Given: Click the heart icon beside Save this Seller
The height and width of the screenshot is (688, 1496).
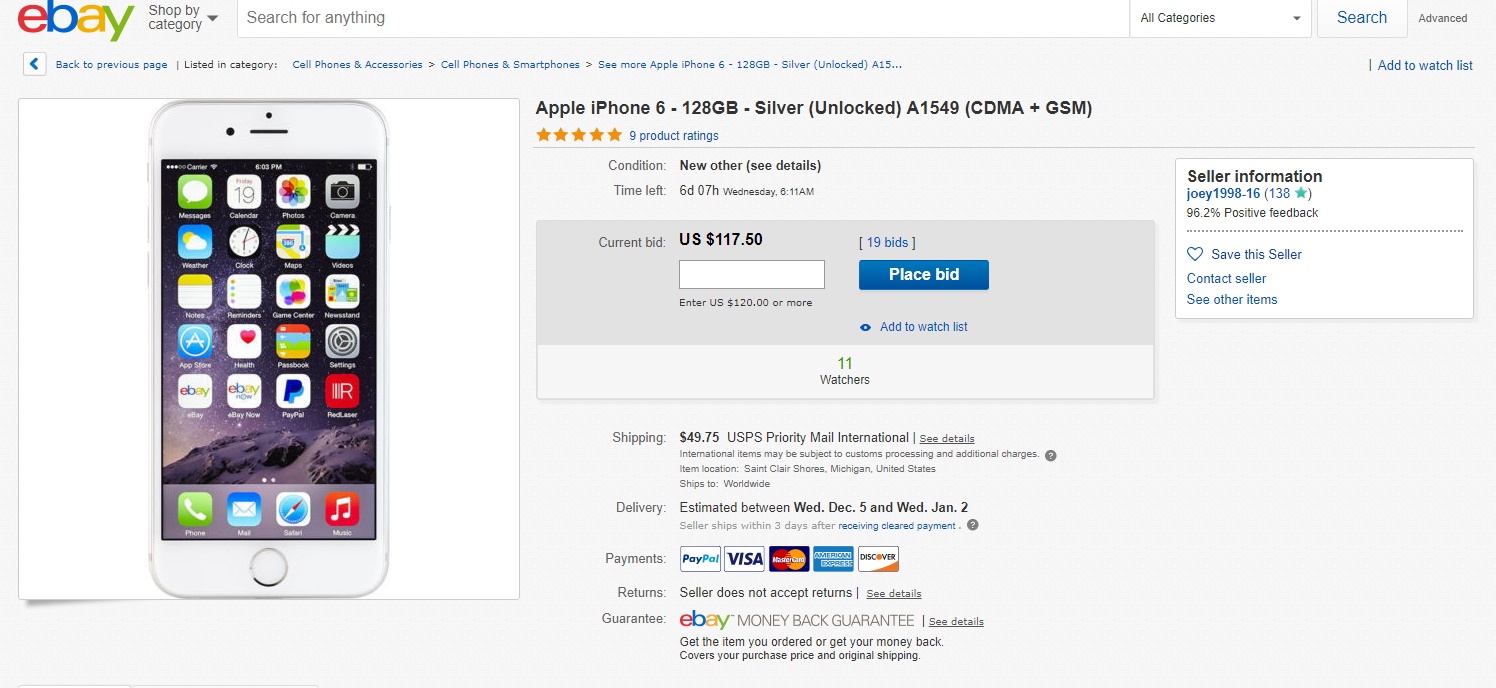Looking at the screenshot, I should 1195,254.
